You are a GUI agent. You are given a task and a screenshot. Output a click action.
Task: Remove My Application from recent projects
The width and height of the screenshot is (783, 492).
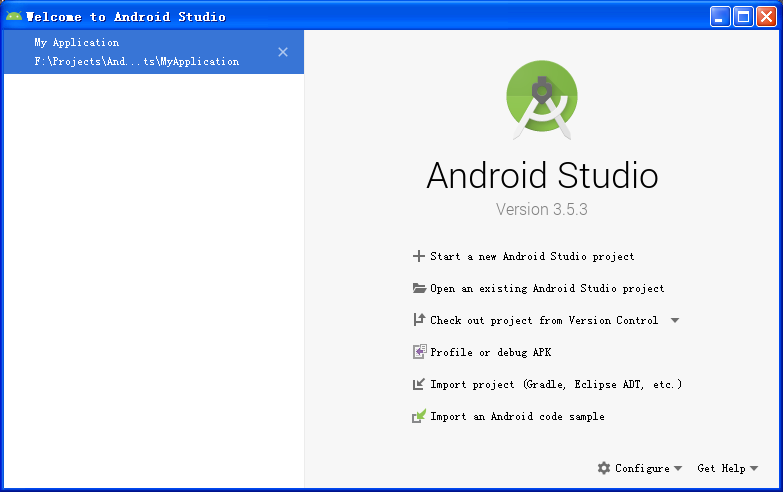pos(283,52)
